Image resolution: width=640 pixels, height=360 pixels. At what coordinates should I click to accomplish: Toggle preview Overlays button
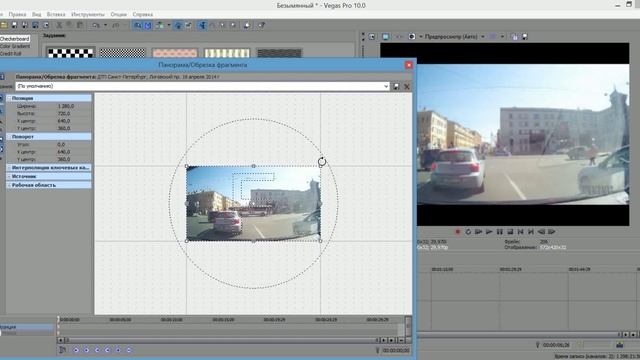[x=493, y=37]
